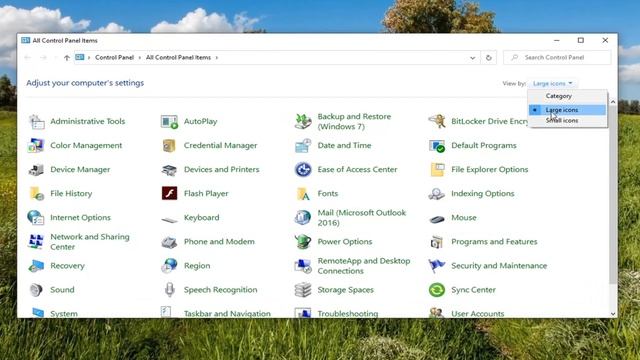Click the BitLocker Drive Encryption icon
640x360 pixels.
point(437,122)
